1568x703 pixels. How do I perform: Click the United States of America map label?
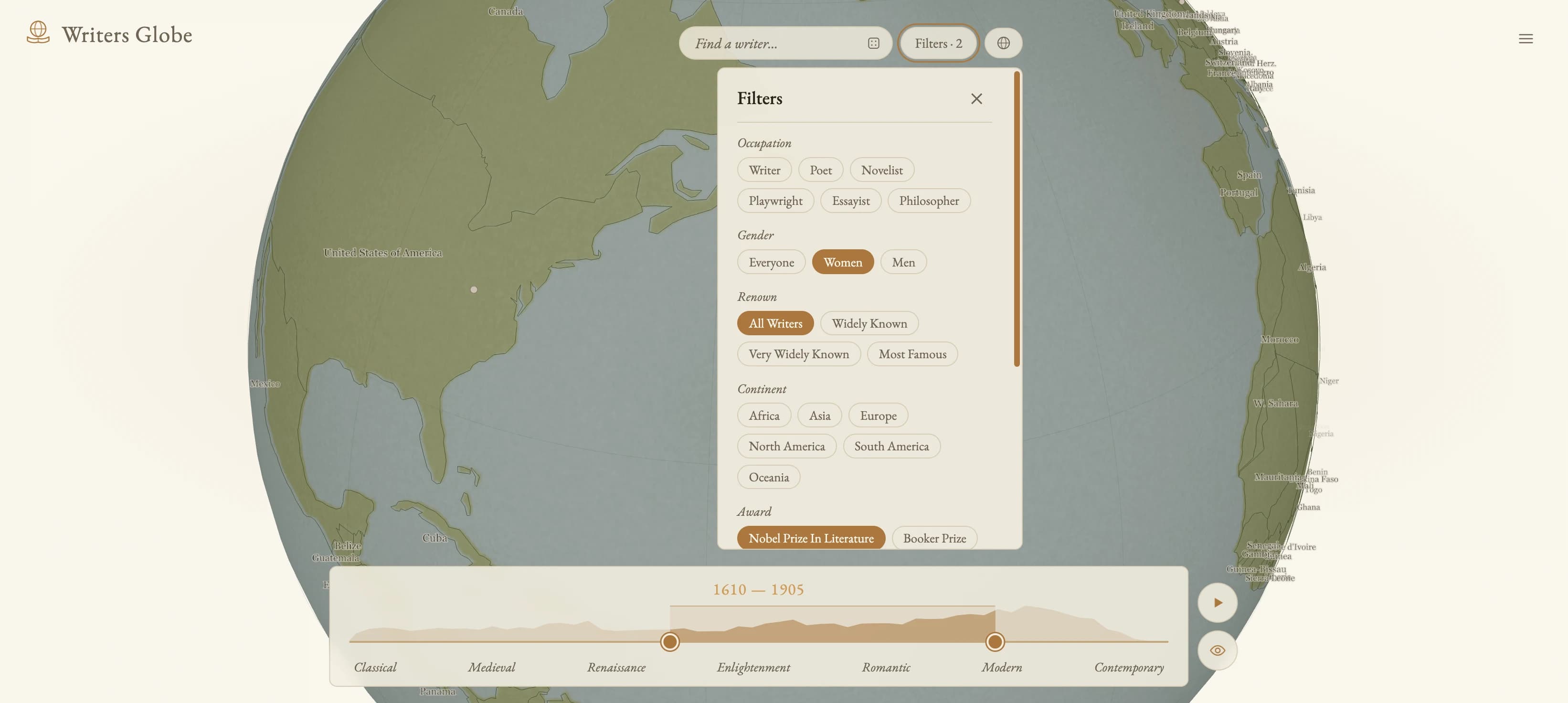(x=383, y=253)
